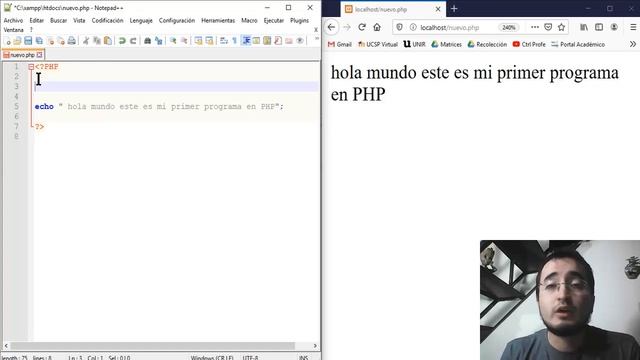Click the echo statement on line 5
This screenshot has width=640, height=360.
click(x=159, y=107)
